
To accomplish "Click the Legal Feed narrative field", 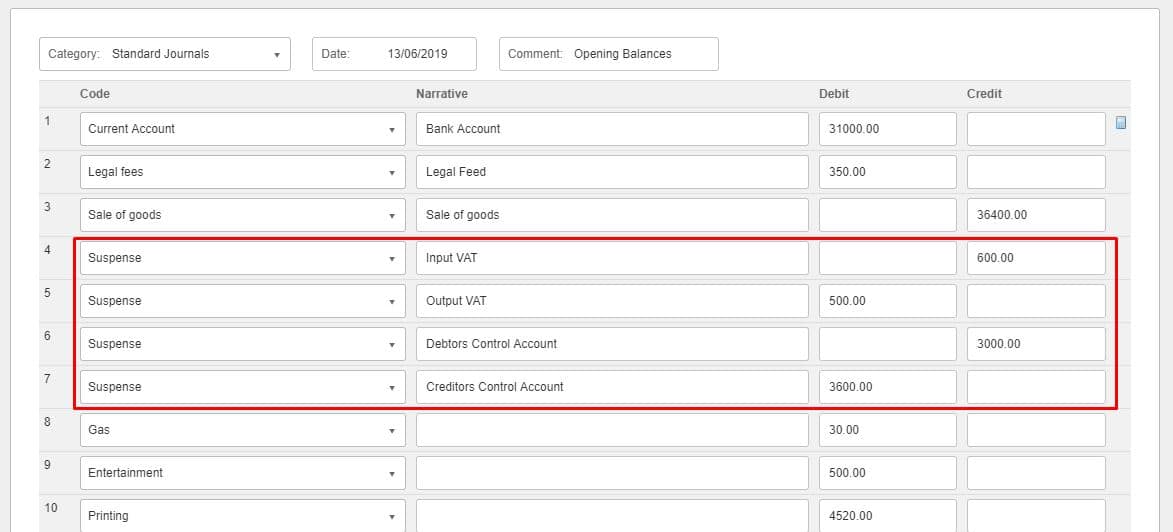I will coord(611,172).
